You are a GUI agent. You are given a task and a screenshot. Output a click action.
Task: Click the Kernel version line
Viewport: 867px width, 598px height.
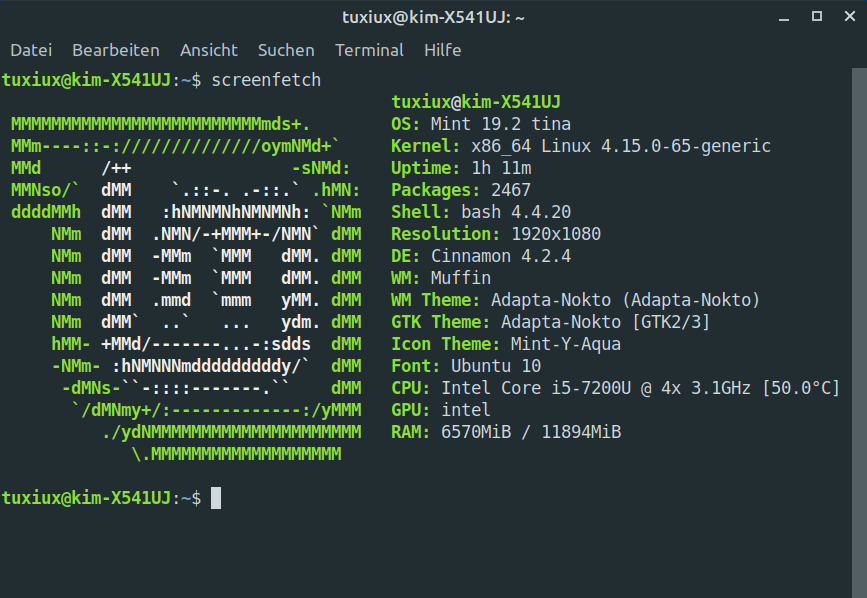click(x=581, y=146)
